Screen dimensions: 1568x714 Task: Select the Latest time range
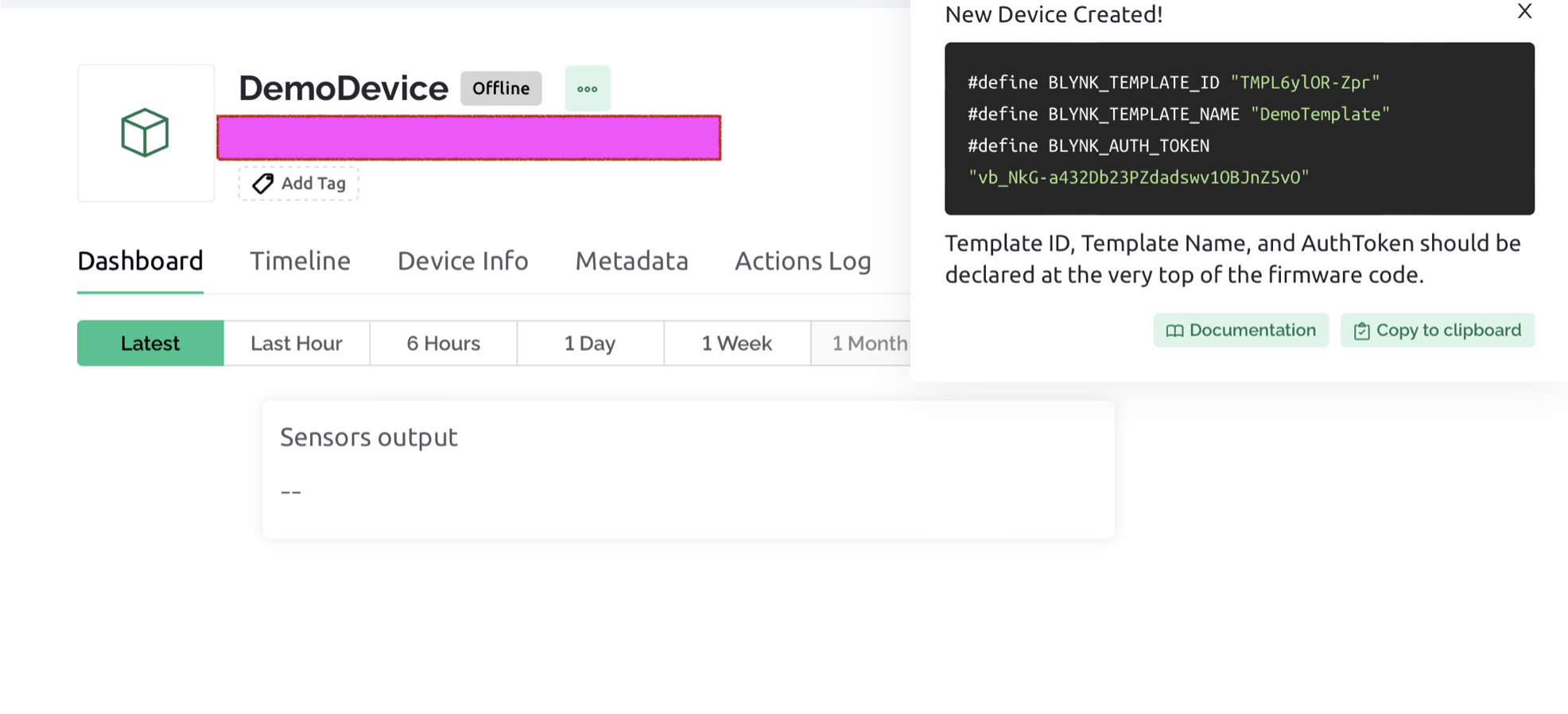coord(150,343)
